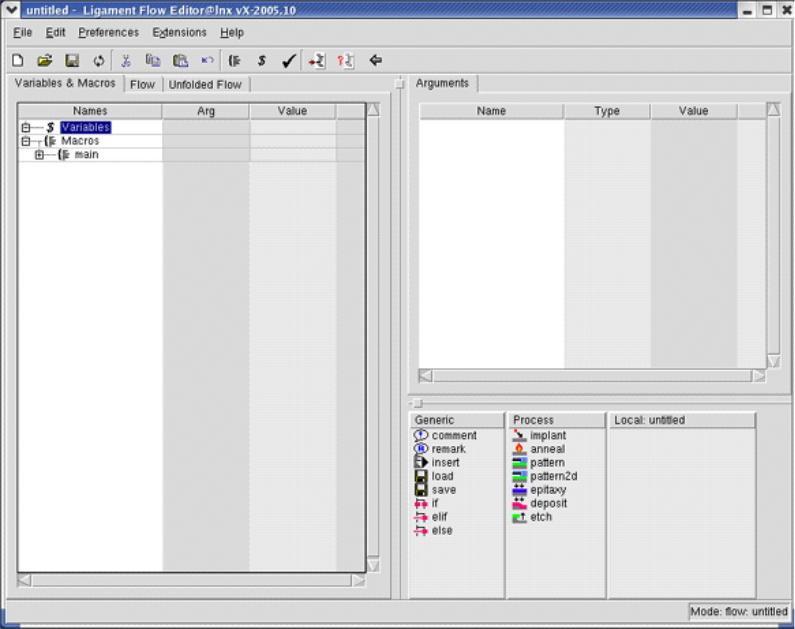Select the else command in Generic list
This screenshot has height=629, width=795.
point(433,531)
